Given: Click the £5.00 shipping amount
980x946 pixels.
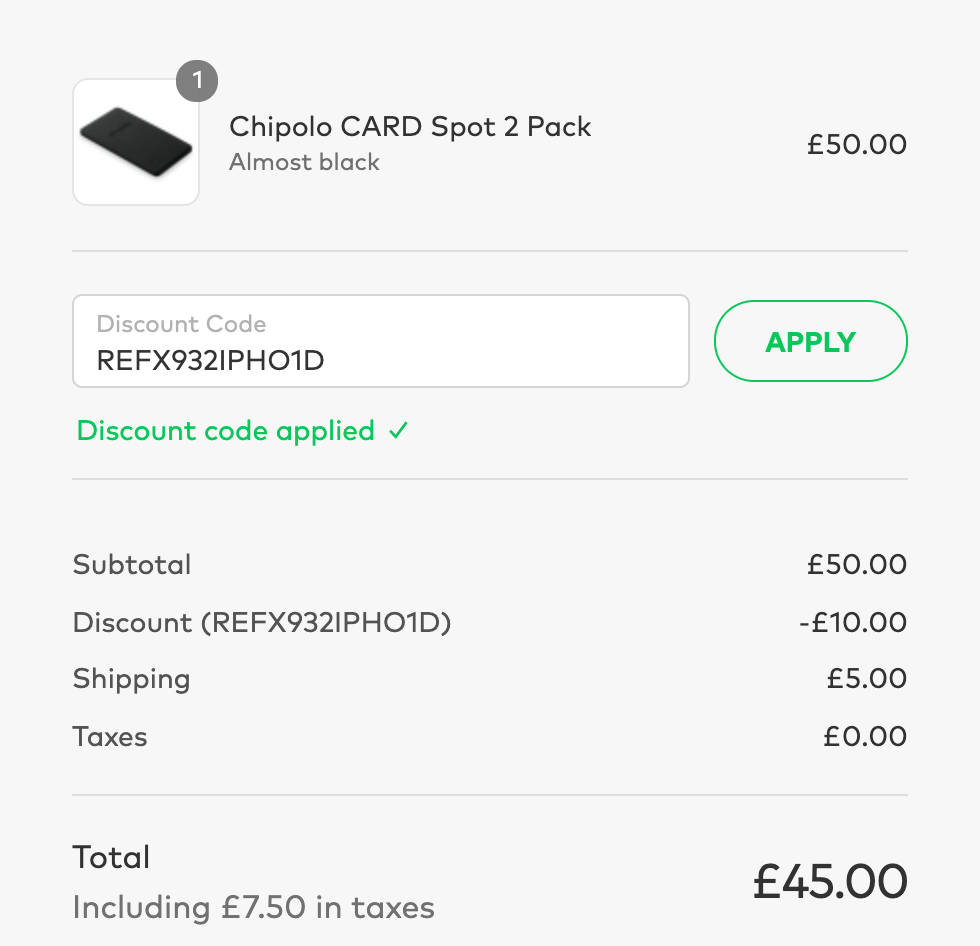Looking at the screenshot, I should [866, 679].
